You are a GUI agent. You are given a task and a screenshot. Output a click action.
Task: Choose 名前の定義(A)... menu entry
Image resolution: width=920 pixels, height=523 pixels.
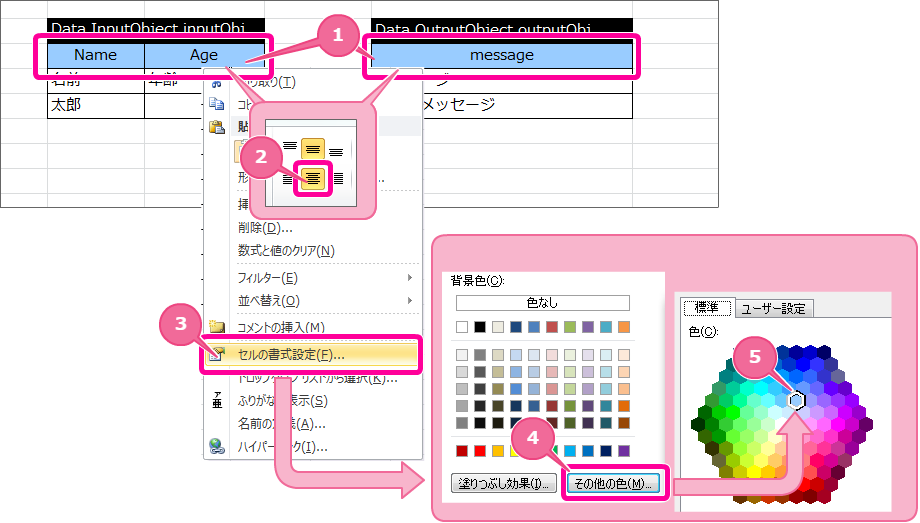point(281,423)
